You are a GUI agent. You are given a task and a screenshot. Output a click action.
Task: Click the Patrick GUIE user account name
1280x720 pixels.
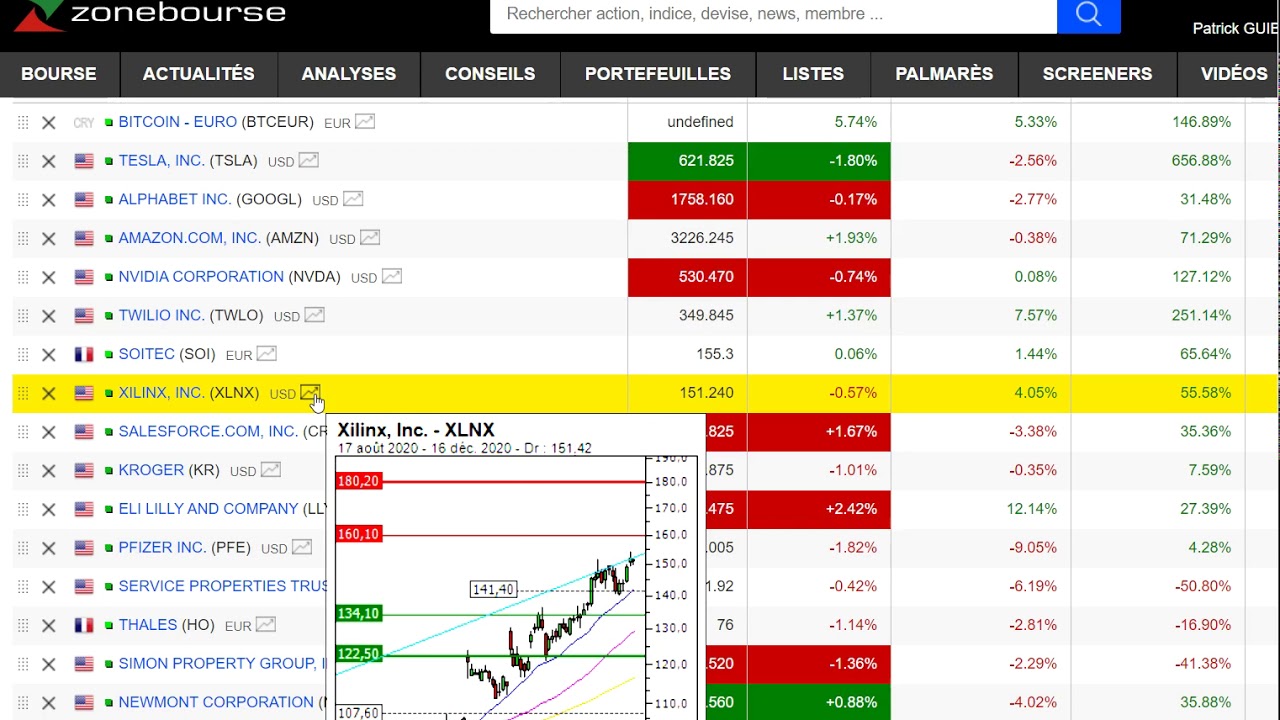tap(1236, 29)
